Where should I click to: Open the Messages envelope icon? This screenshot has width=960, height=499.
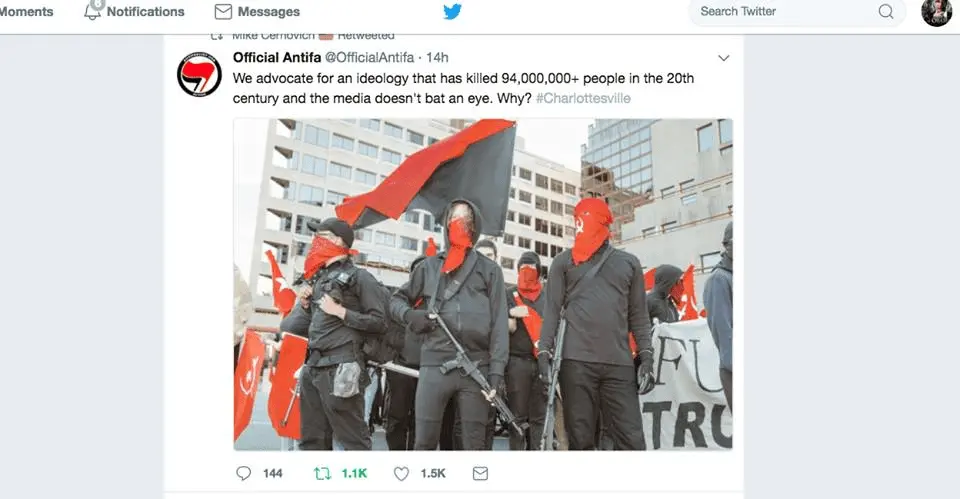click(x=223, y=11)
